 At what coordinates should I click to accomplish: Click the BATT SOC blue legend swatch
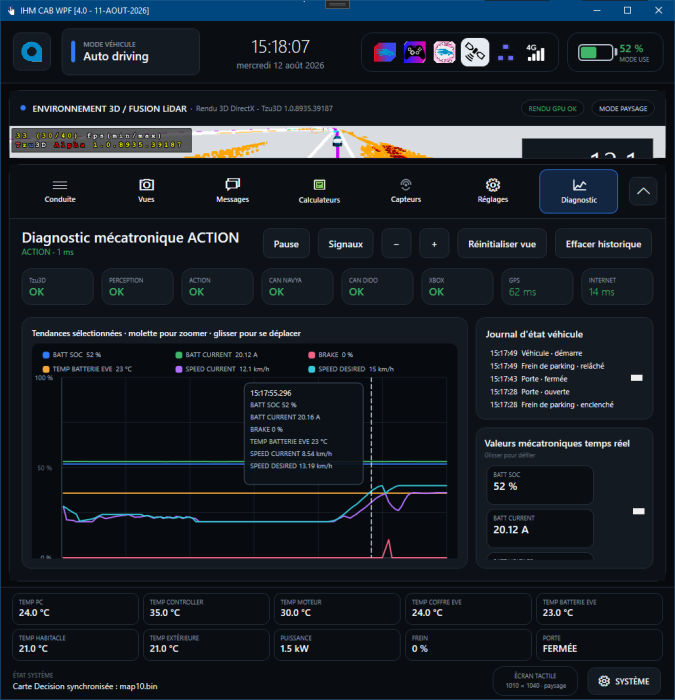[x=46, y=355]
